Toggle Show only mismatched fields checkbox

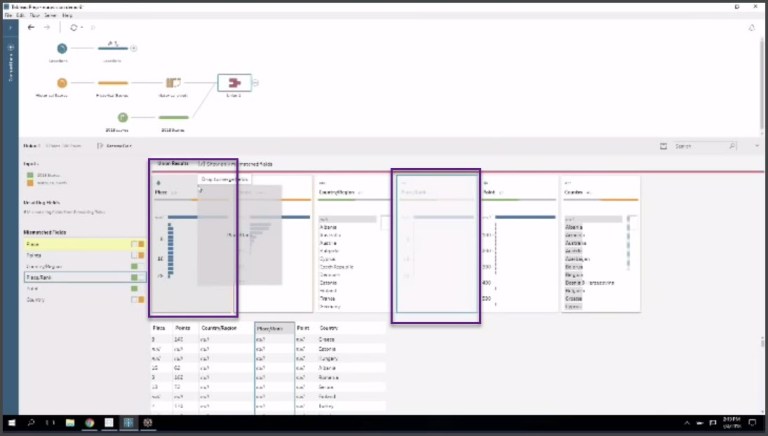pos(199,163)
